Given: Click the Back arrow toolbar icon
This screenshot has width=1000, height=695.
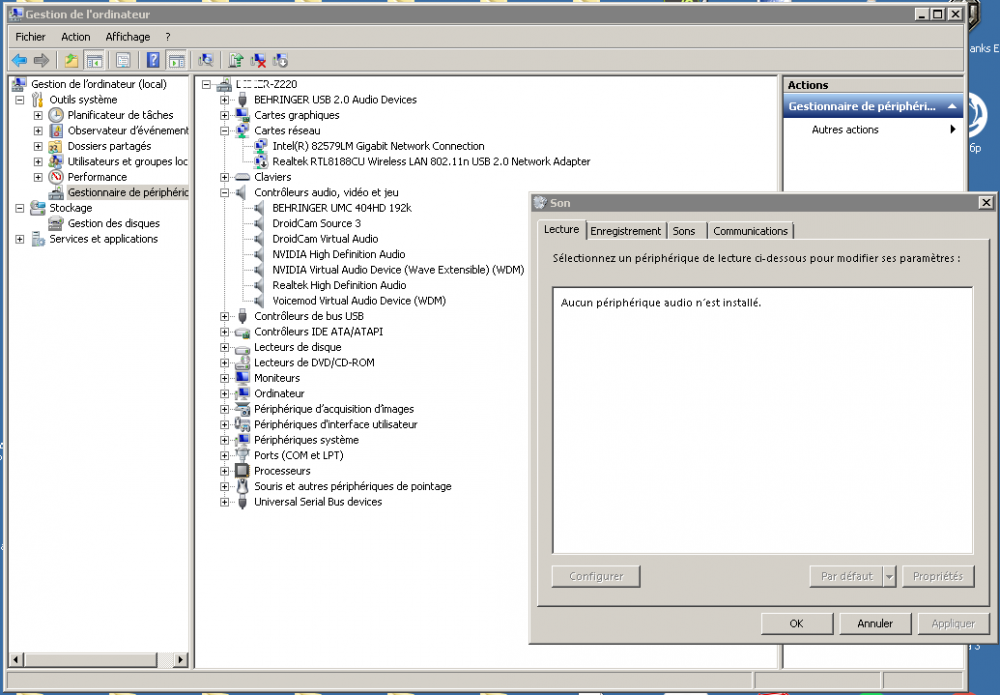Looking at the screenshot, I should 19,60.
